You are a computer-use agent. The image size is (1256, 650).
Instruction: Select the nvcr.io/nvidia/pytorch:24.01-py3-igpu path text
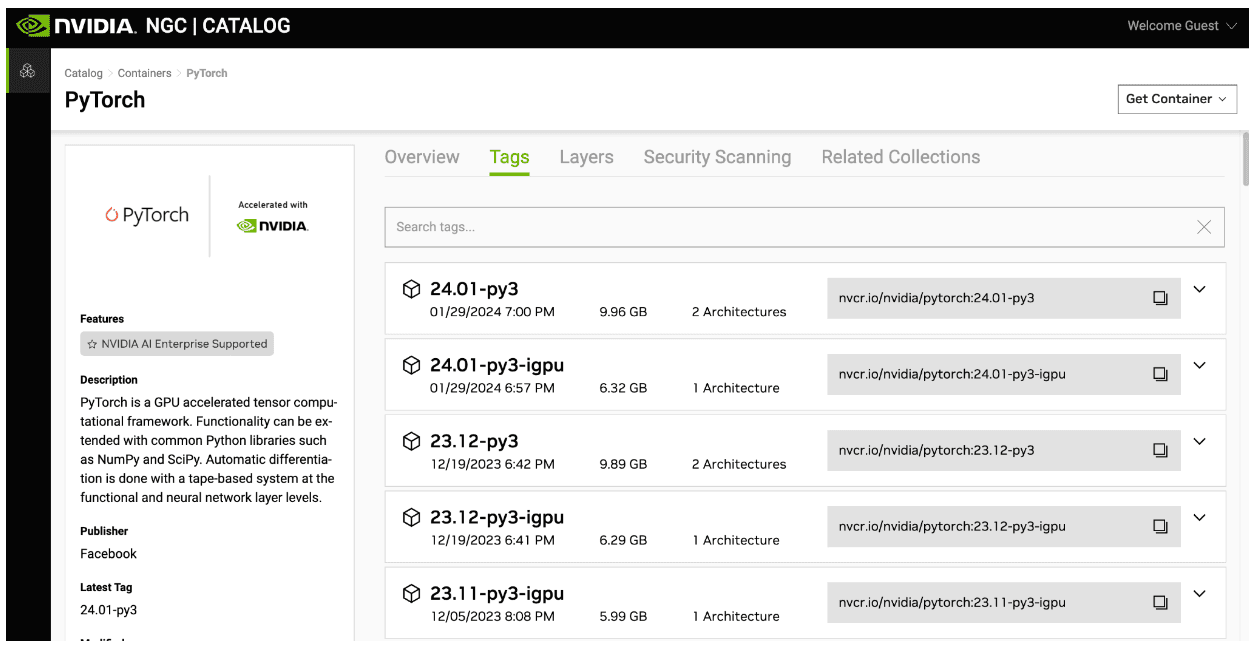point(952,374)
